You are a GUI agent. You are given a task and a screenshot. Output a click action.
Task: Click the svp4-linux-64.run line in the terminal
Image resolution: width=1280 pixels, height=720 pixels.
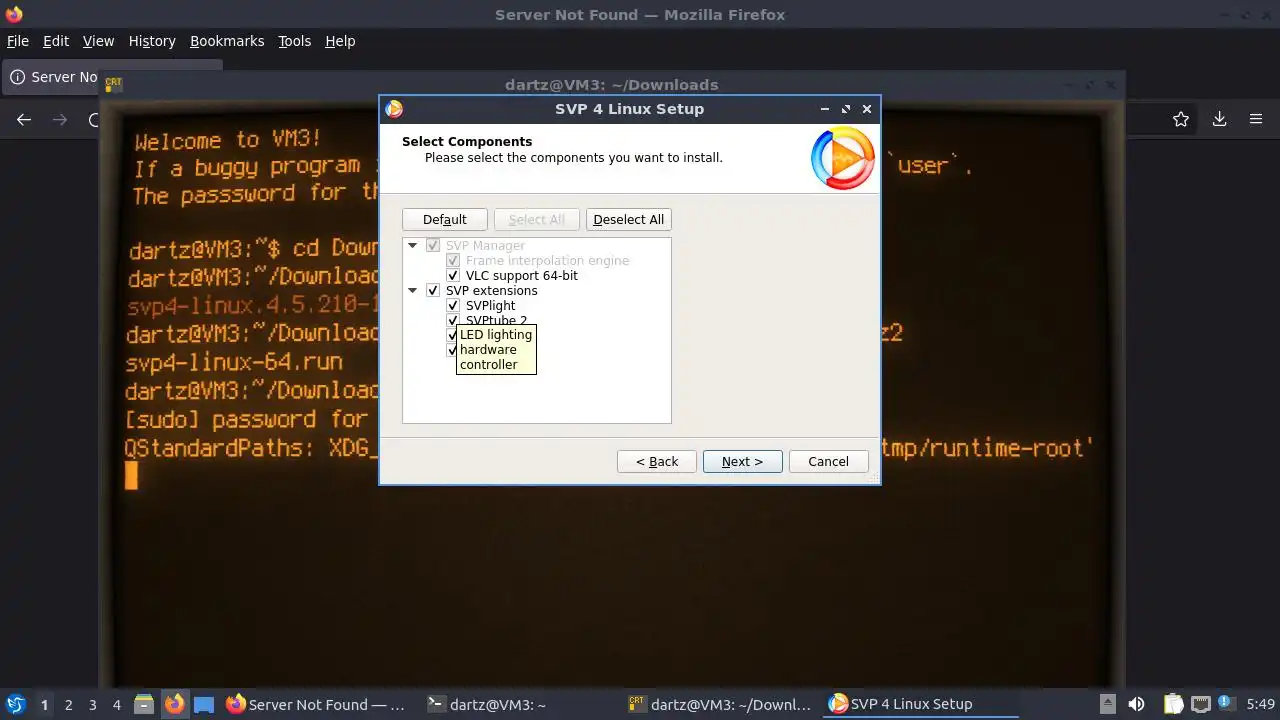click(x=235, y=362)
